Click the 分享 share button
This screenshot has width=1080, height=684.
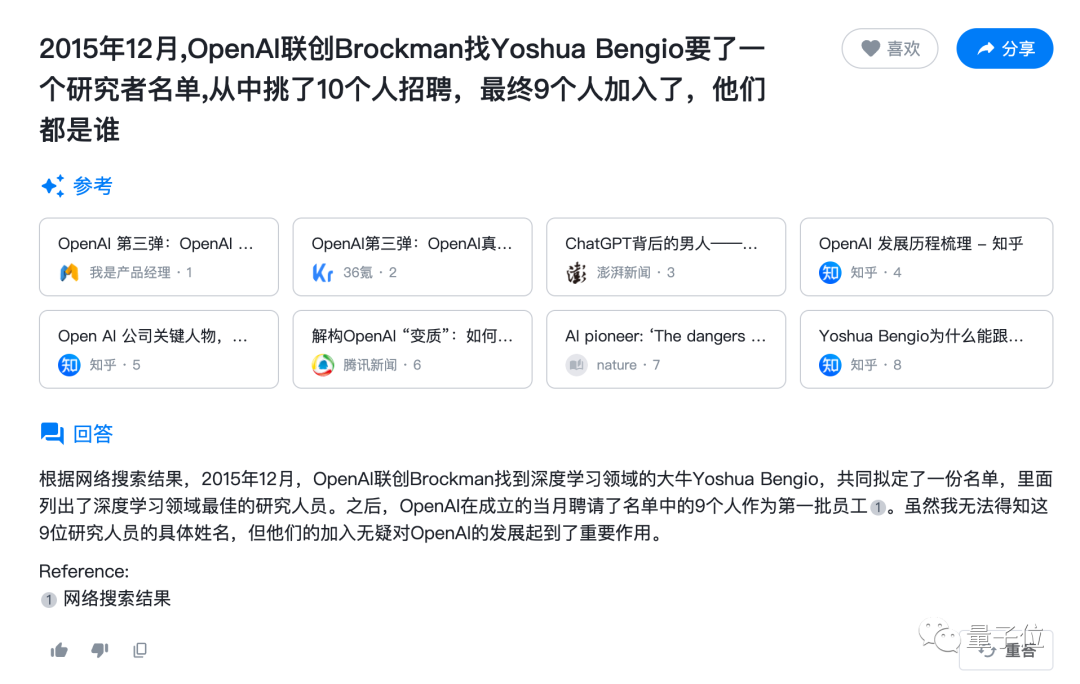click(x=1004, y=48)
